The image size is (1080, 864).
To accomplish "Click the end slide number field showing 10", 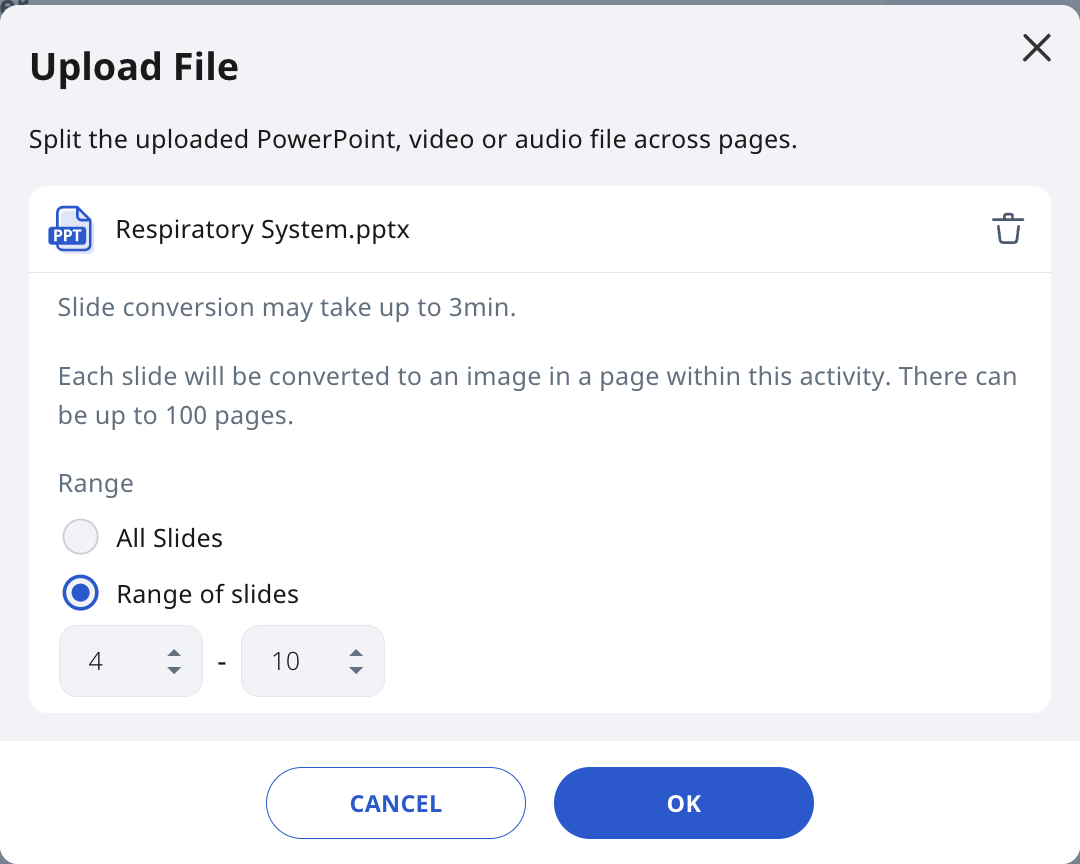I will click(x=292, y=661).
